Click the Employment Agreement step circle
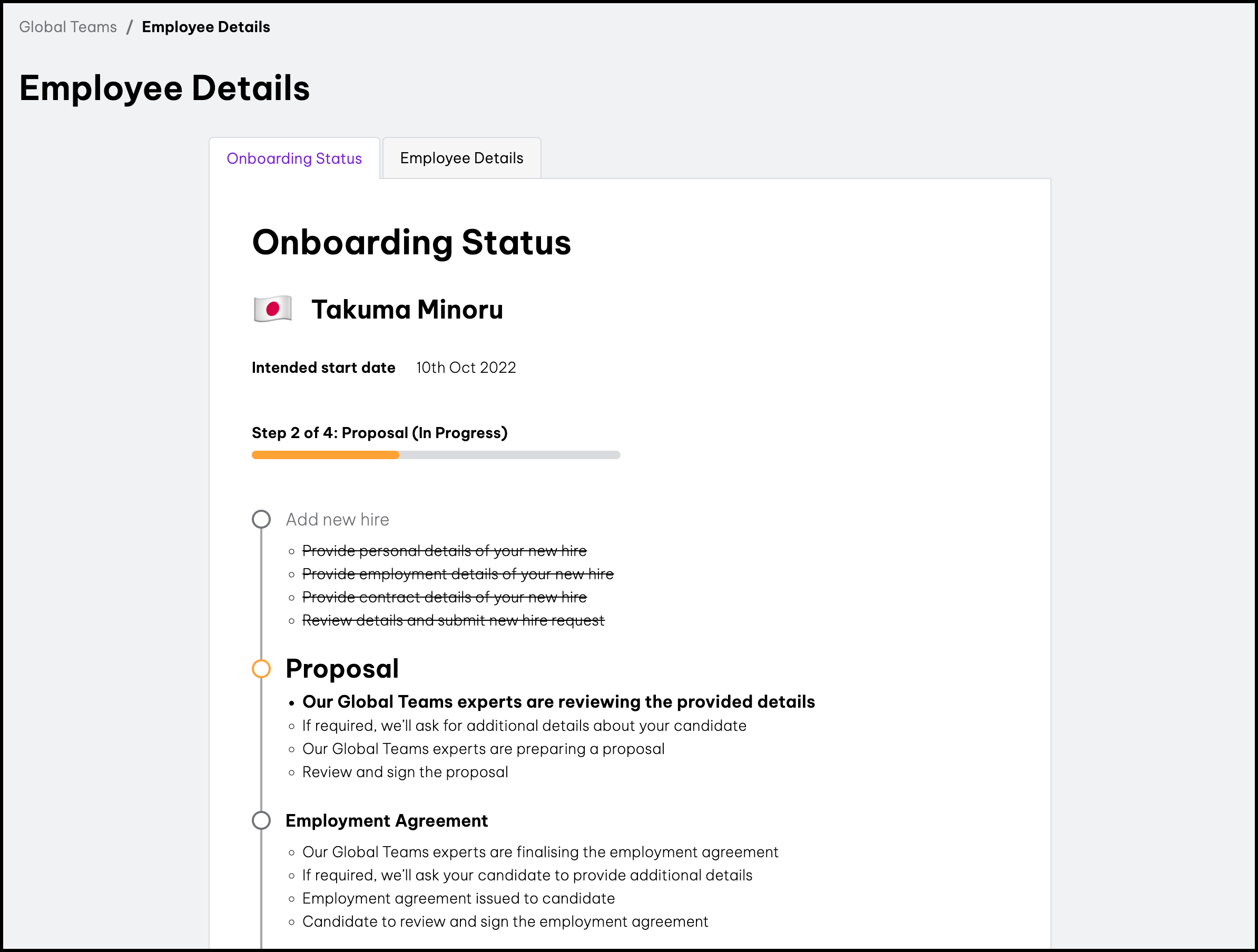The image size is (1258, 952). pos(261,820)
